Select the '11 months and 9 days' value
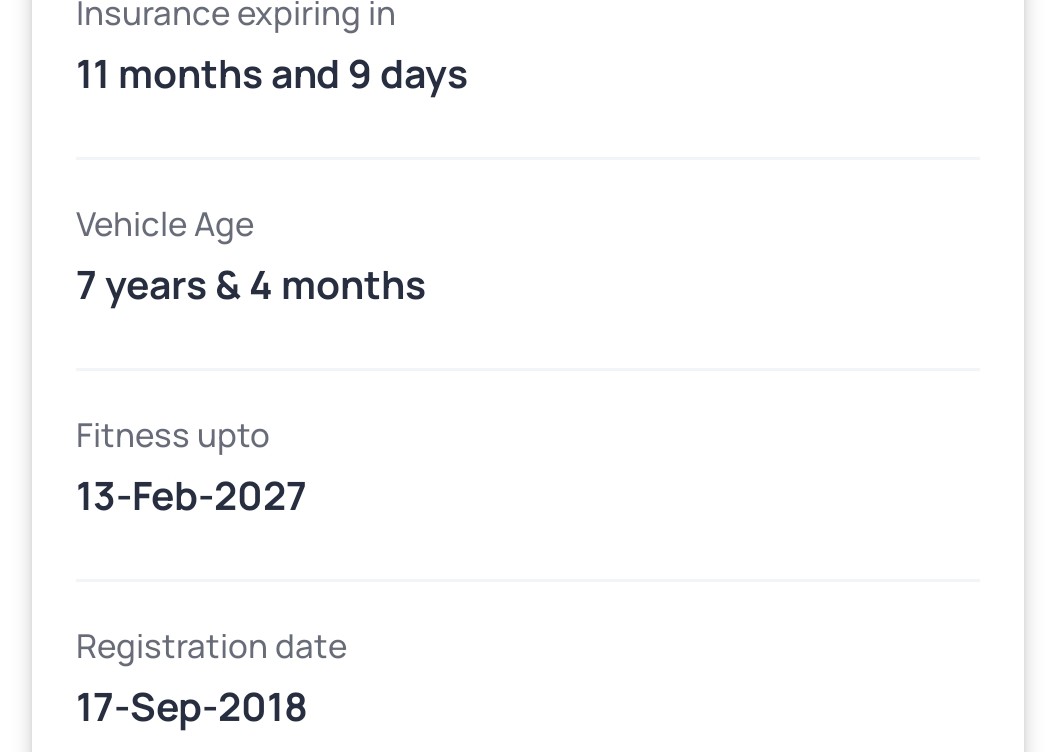 271,75
